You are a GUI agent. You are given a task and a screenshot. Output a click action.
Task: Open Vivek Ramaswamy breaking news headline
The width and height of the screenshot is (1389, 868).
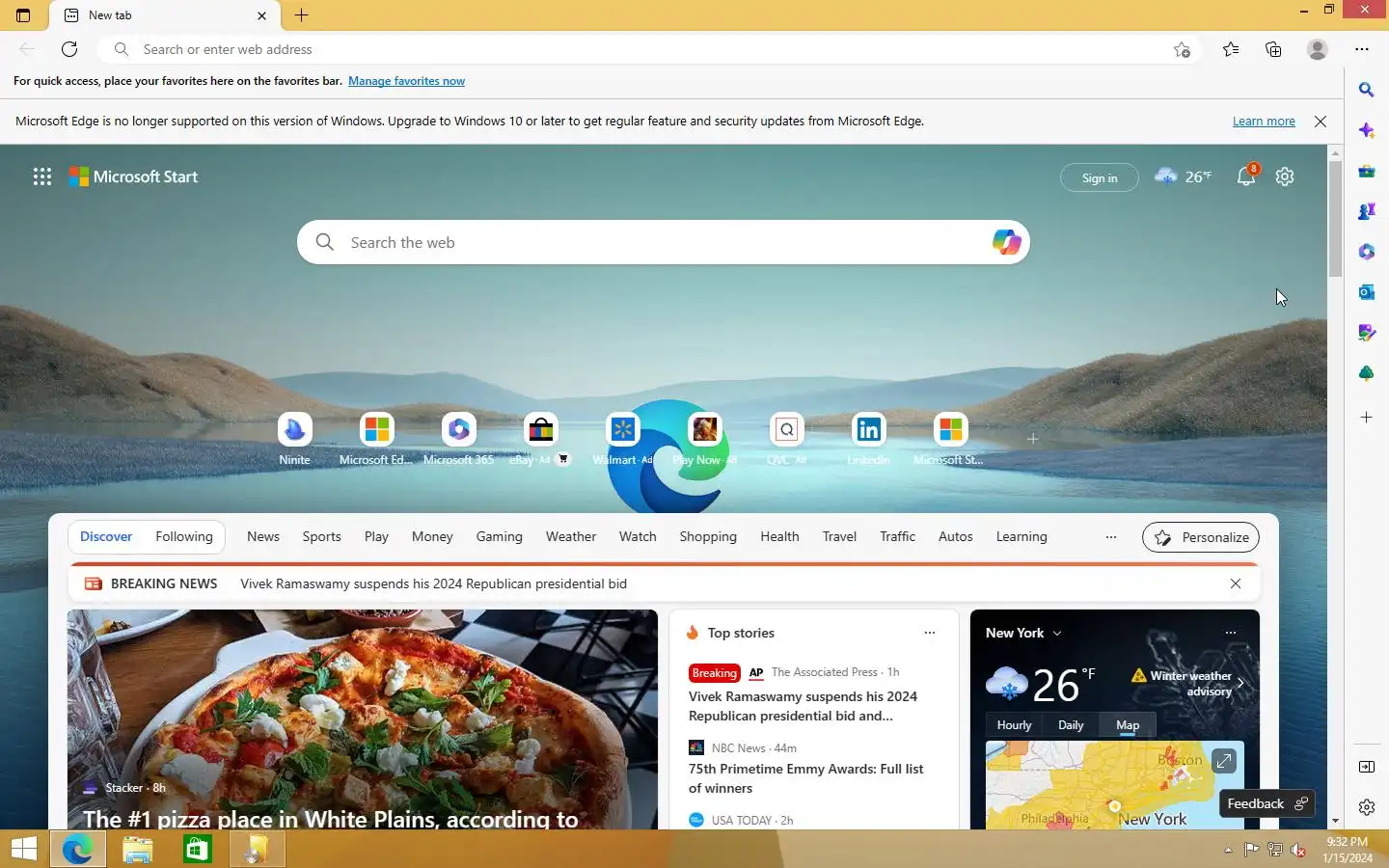point(433,583)
